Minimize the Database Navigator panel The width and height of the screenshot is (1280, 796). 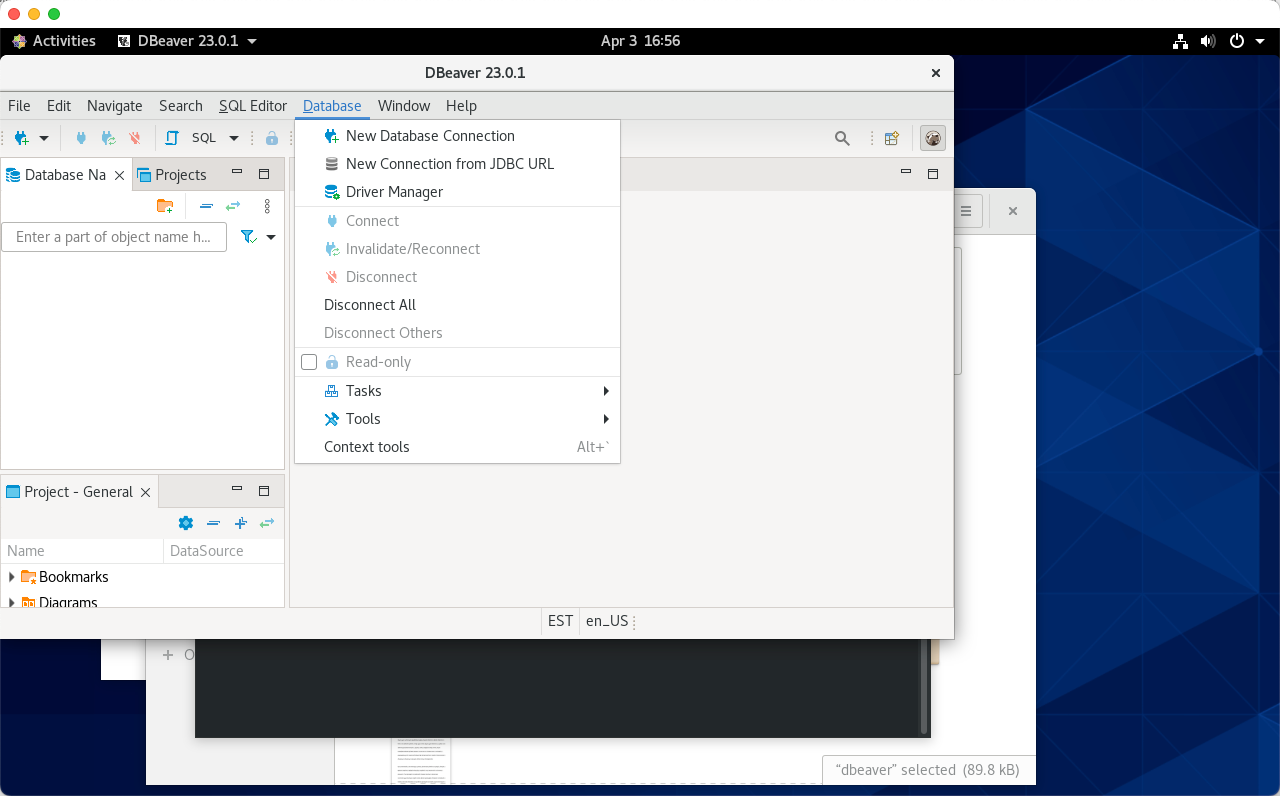pyautogui.click(x=237, y=173)
